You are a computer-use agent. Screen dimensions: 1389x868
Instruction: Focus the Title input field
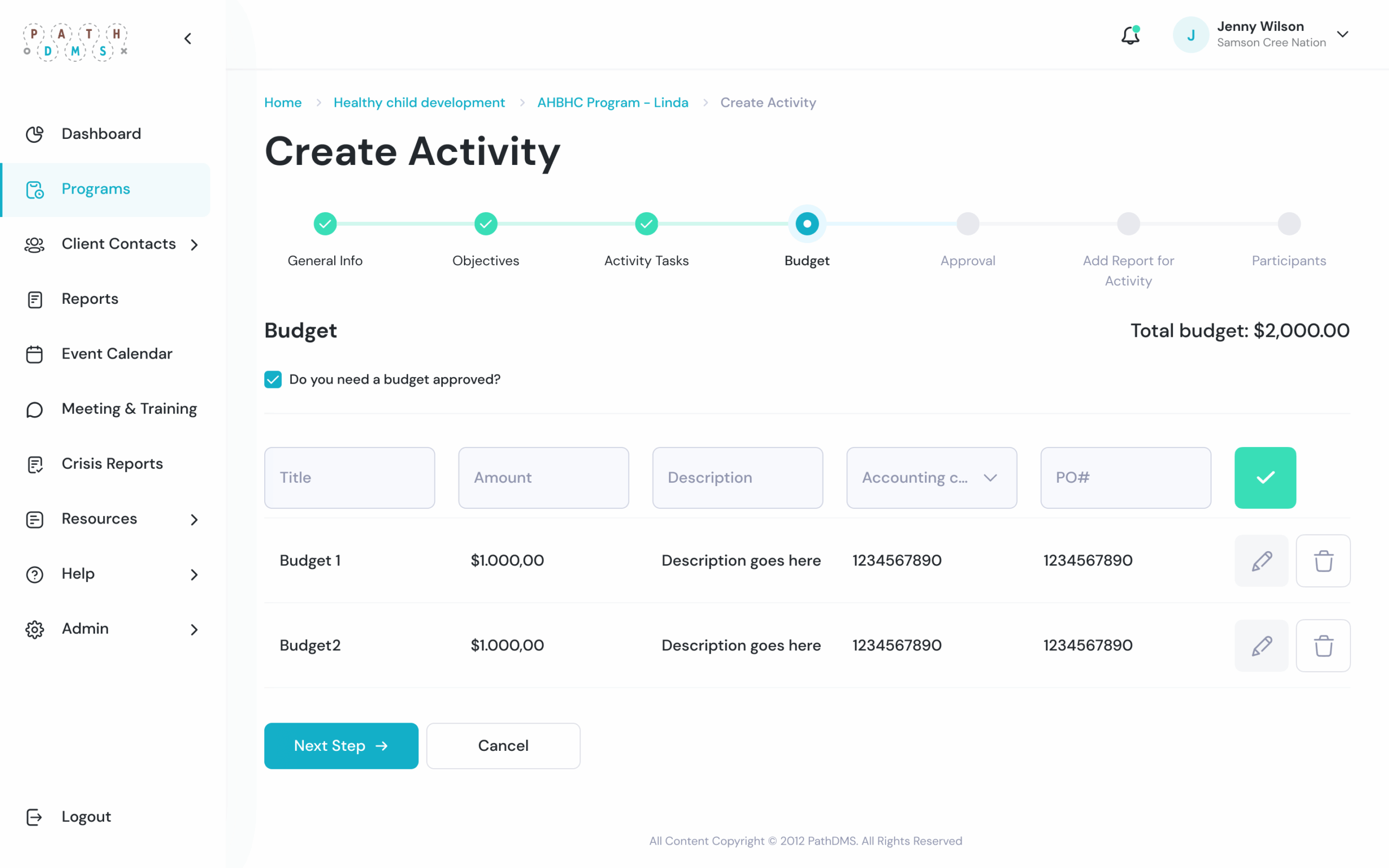coord(349,477)
